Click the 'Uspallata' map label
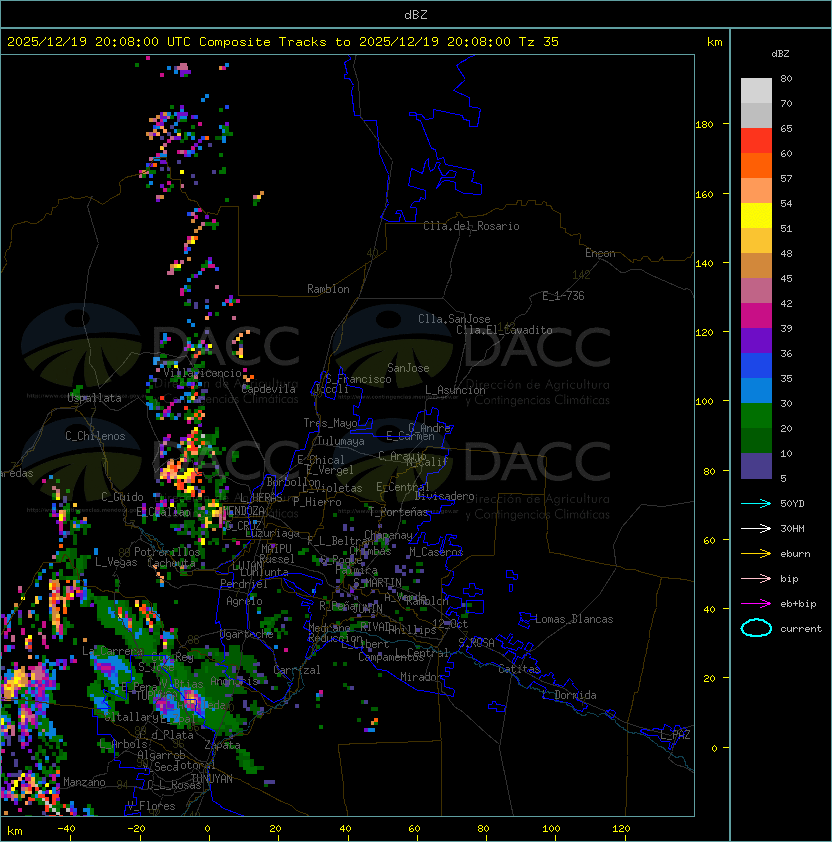The image size is (832, 842). click(x=94, y=398)
